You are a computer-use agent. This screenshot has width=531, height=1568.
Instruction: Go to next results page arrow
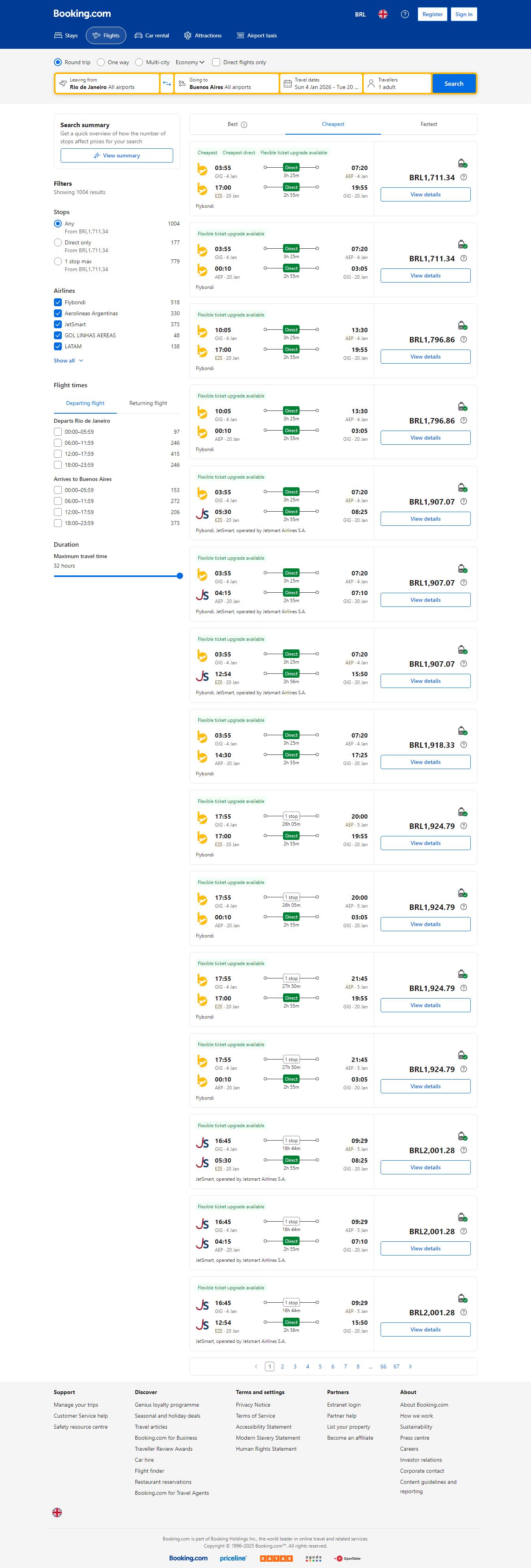tap(411, 1366)
